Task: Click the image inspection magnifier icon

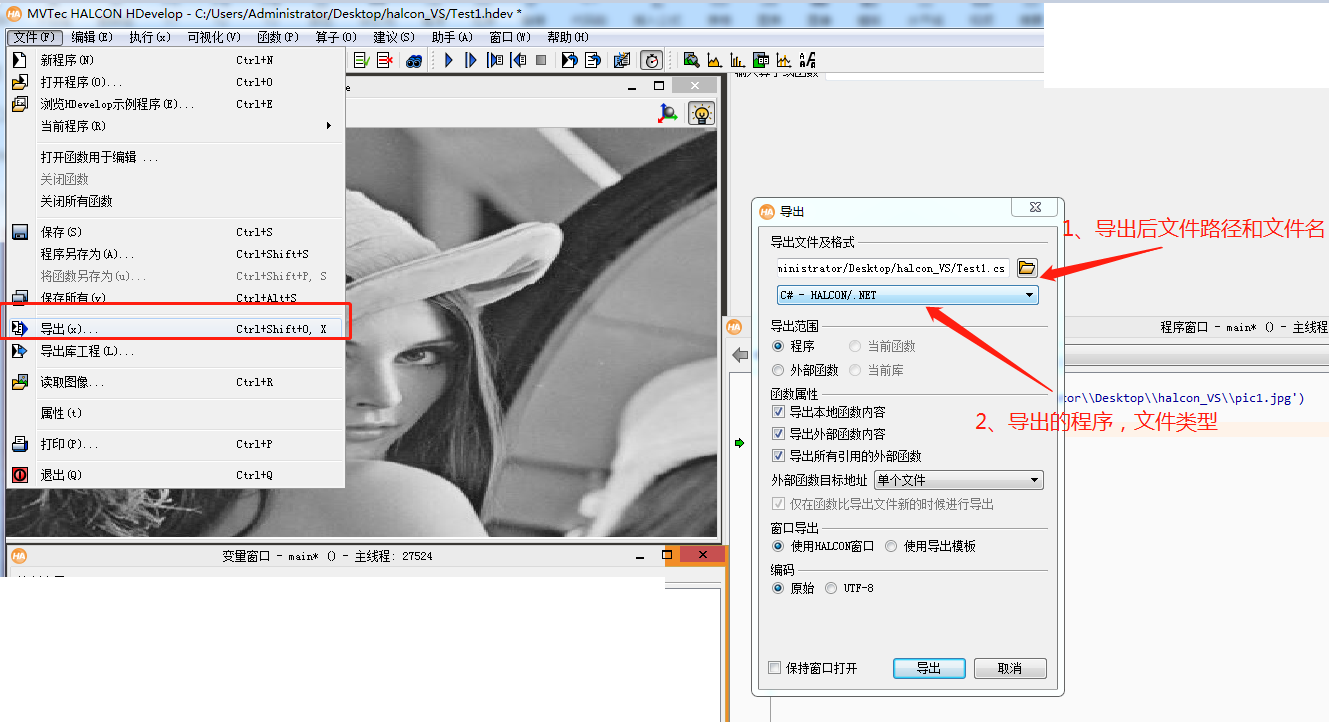Action: coord(691,60)
